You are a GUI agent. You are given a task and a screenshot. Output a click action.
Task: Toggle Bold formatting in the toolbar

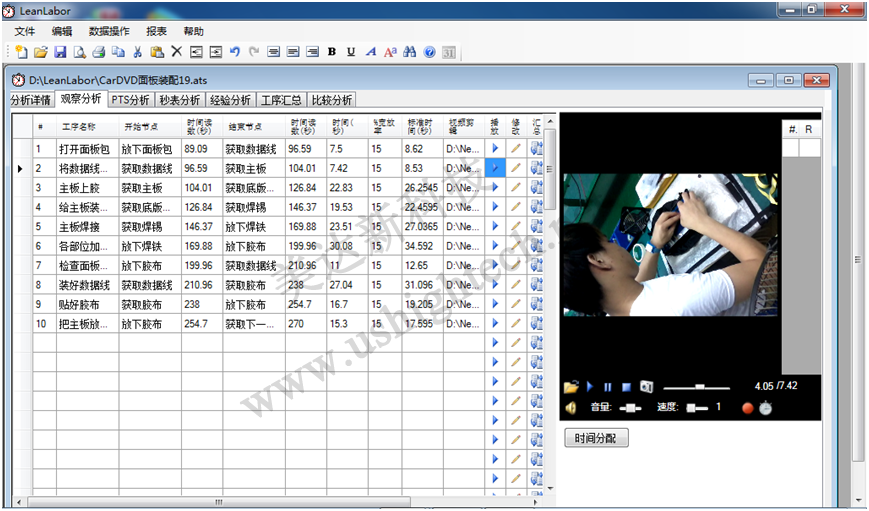pyautogui.click(x=332, y=52)
